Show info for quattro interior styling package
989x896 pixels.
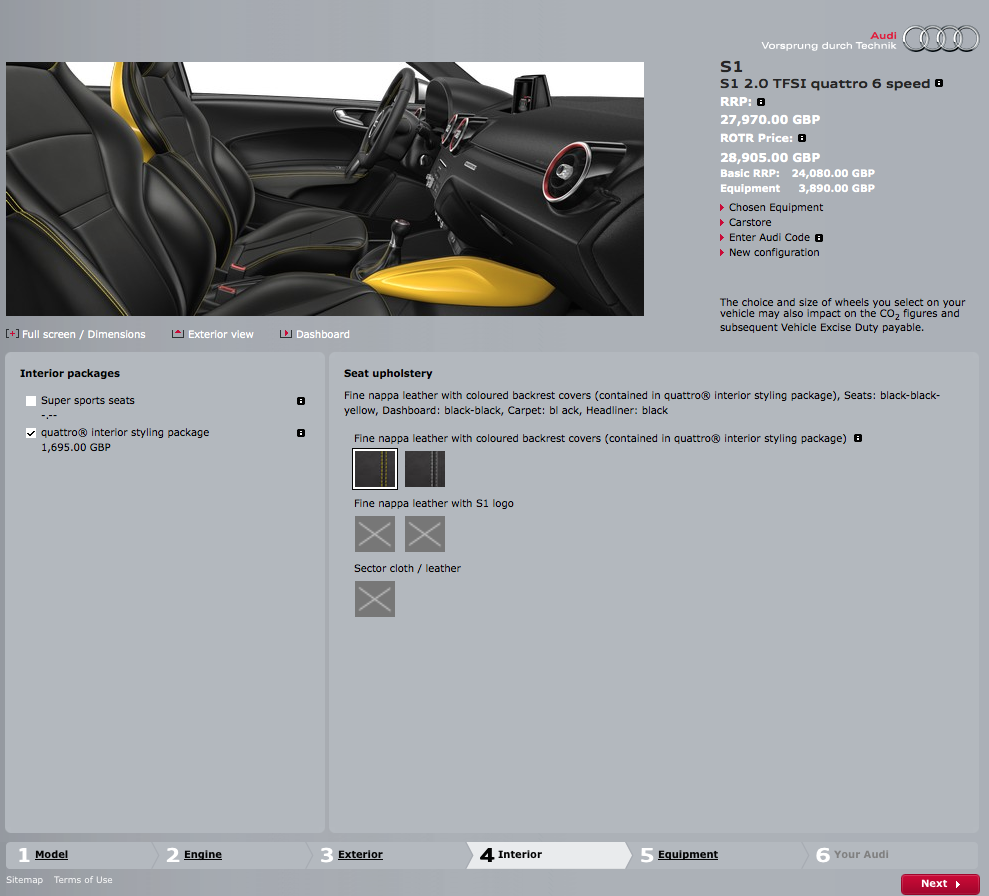tap(301, 433)
